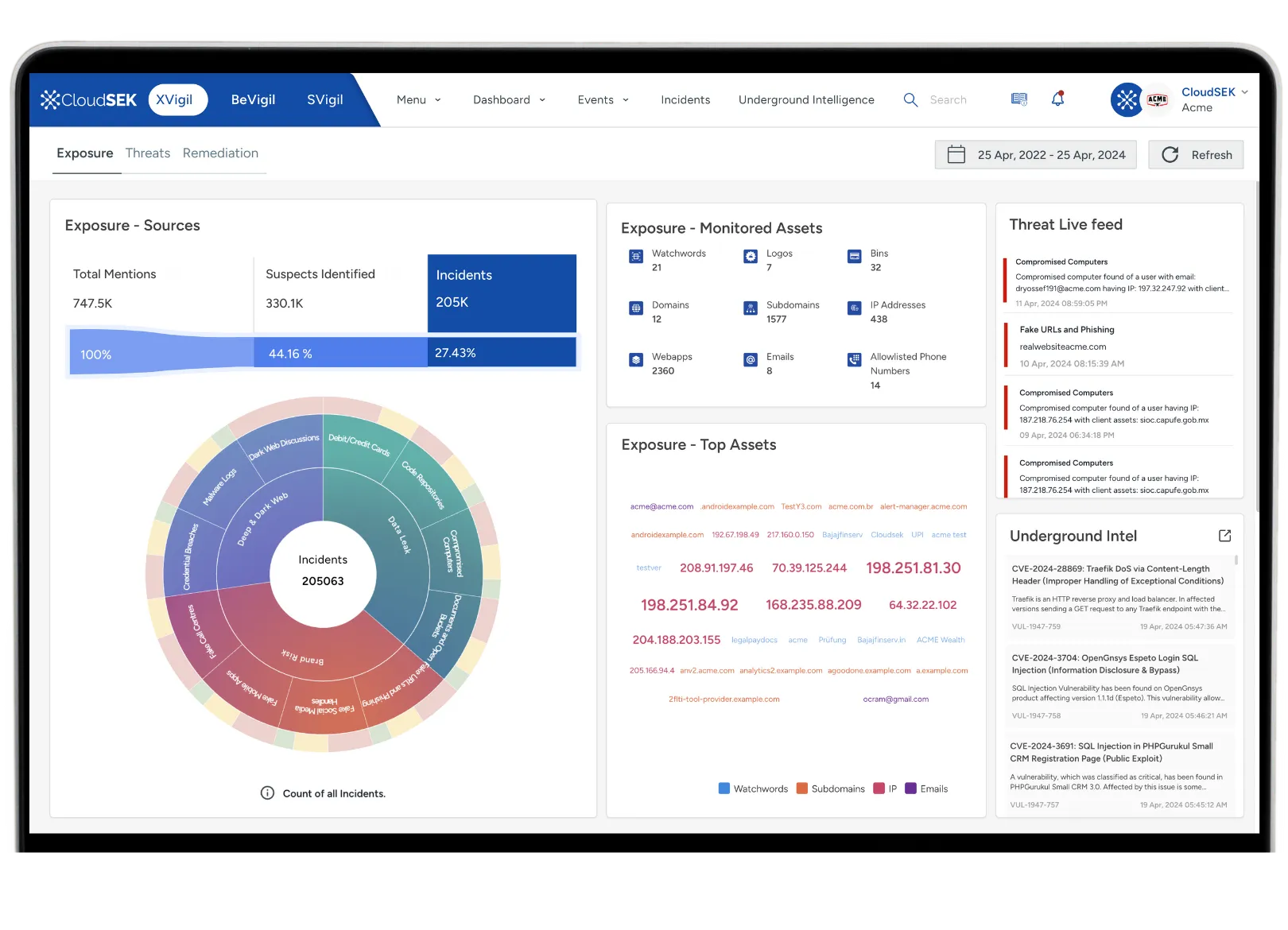The width and height of the screenshot is (1288, 930).
Task: Click the Domains globe icon
Action: pyautogui.click(x=636, y=308)
